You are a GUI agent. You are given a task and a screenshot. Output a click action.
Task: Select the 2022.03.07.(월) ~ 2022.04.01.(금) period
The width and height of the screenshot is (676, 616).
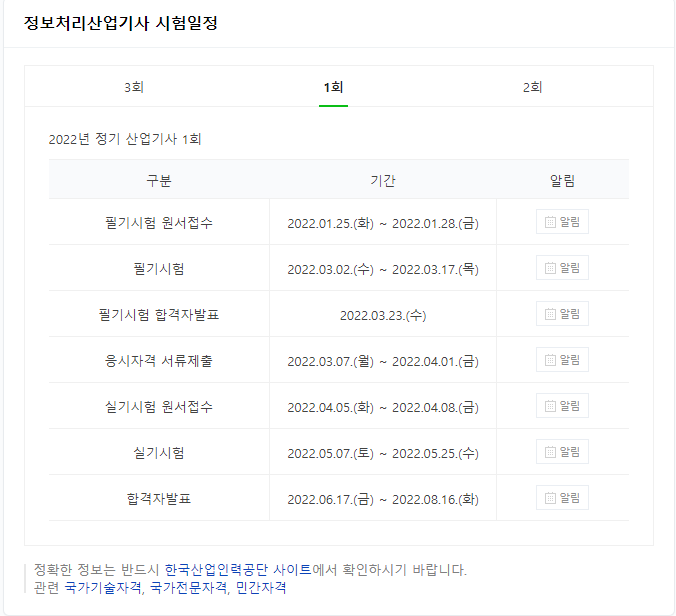pyautogui.click(x=383, y=361)
